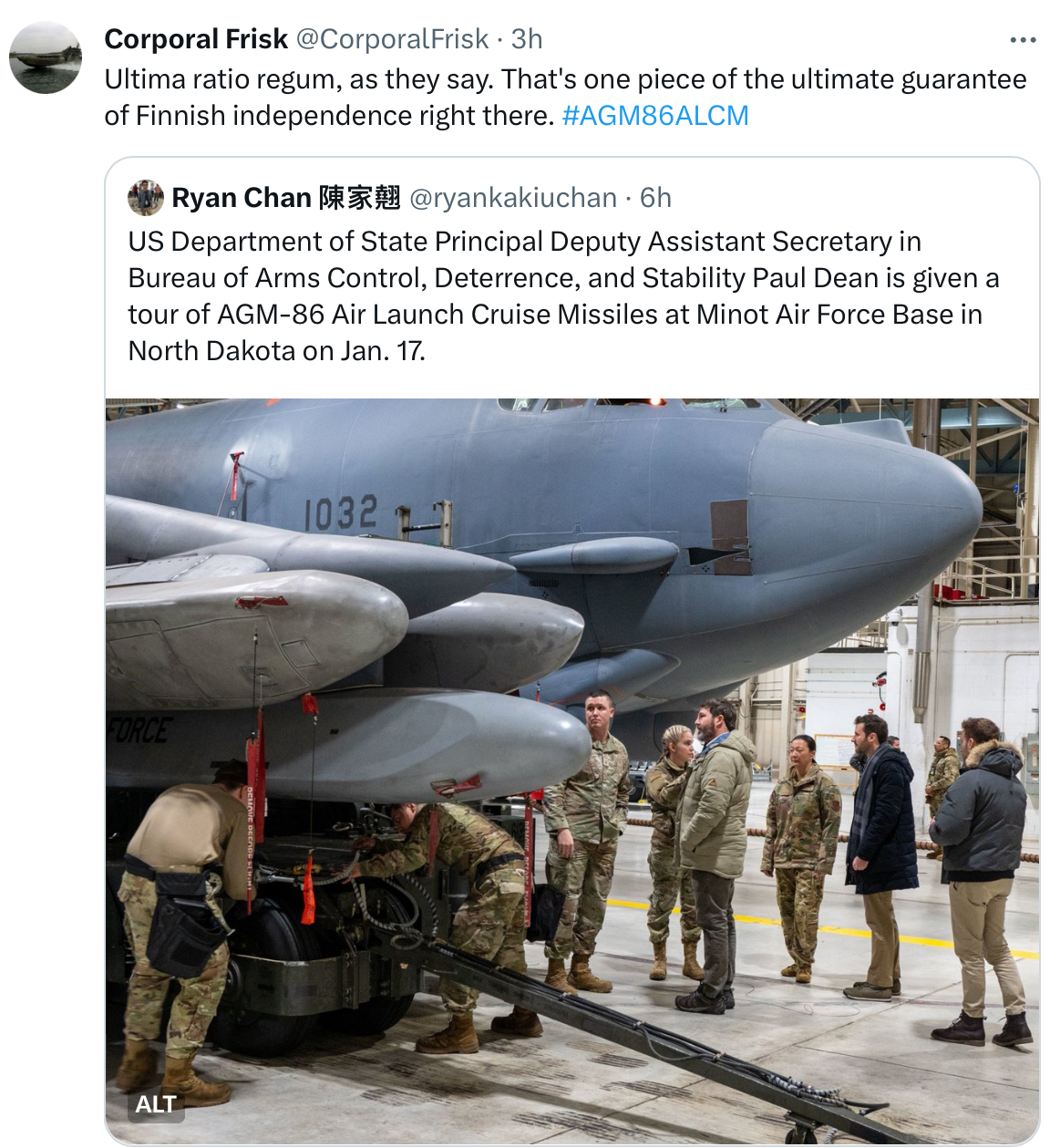This screenshot has width=1060, height=1148.
Task: Open the three-dot more options menu
Action: [1023, 40]
